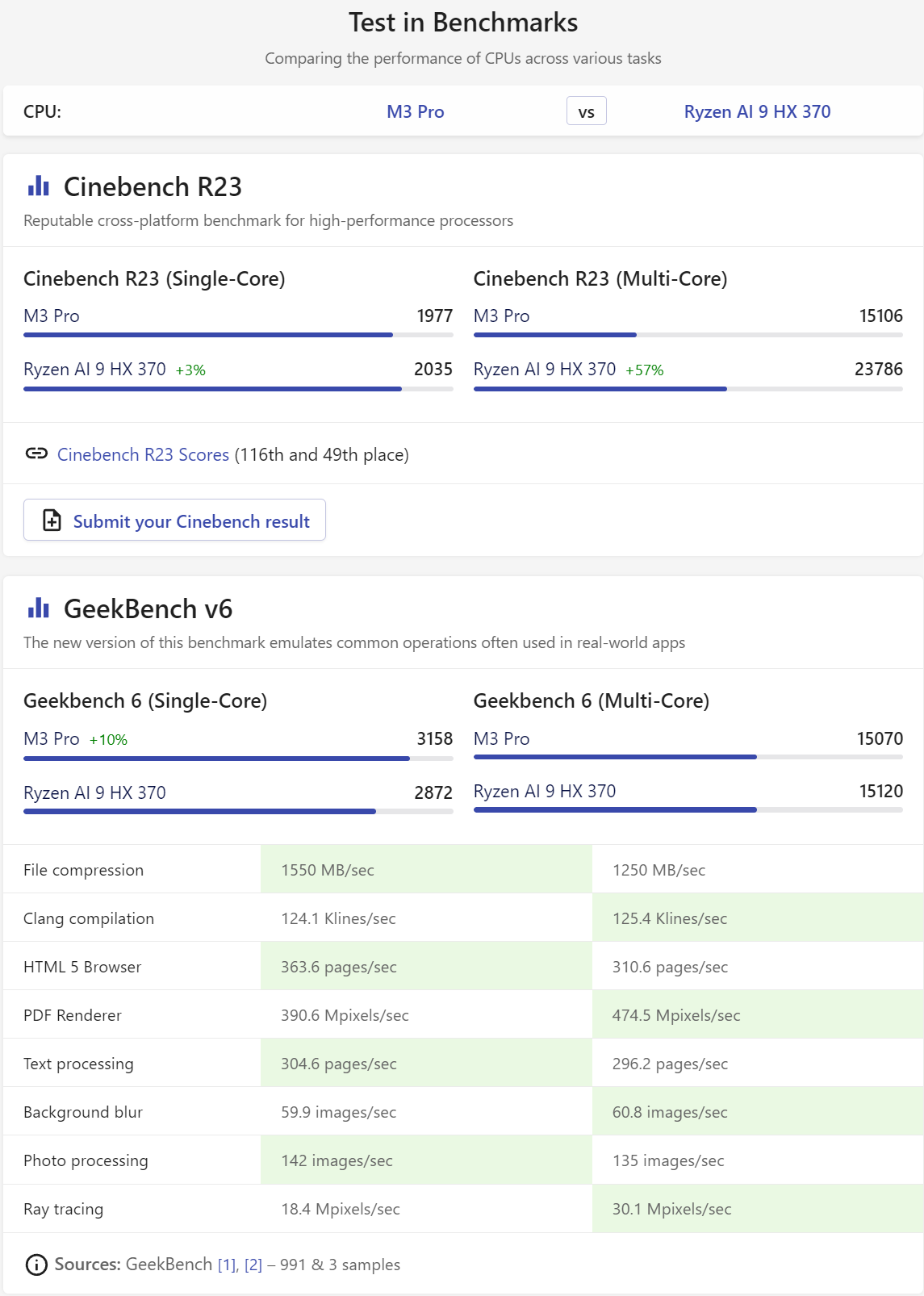Click the Ryzen Cinebench Single-Core progress bar
This screenshot has width=924, height=1296.
[x=238, y=389]
